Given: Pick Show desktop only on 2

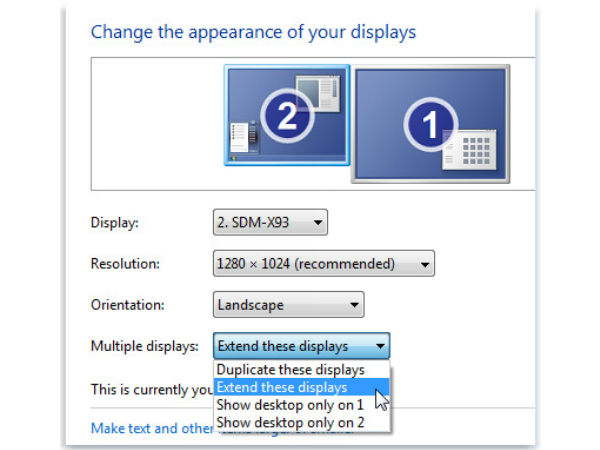Looking at the screenshot, I should tap(290, 422).
